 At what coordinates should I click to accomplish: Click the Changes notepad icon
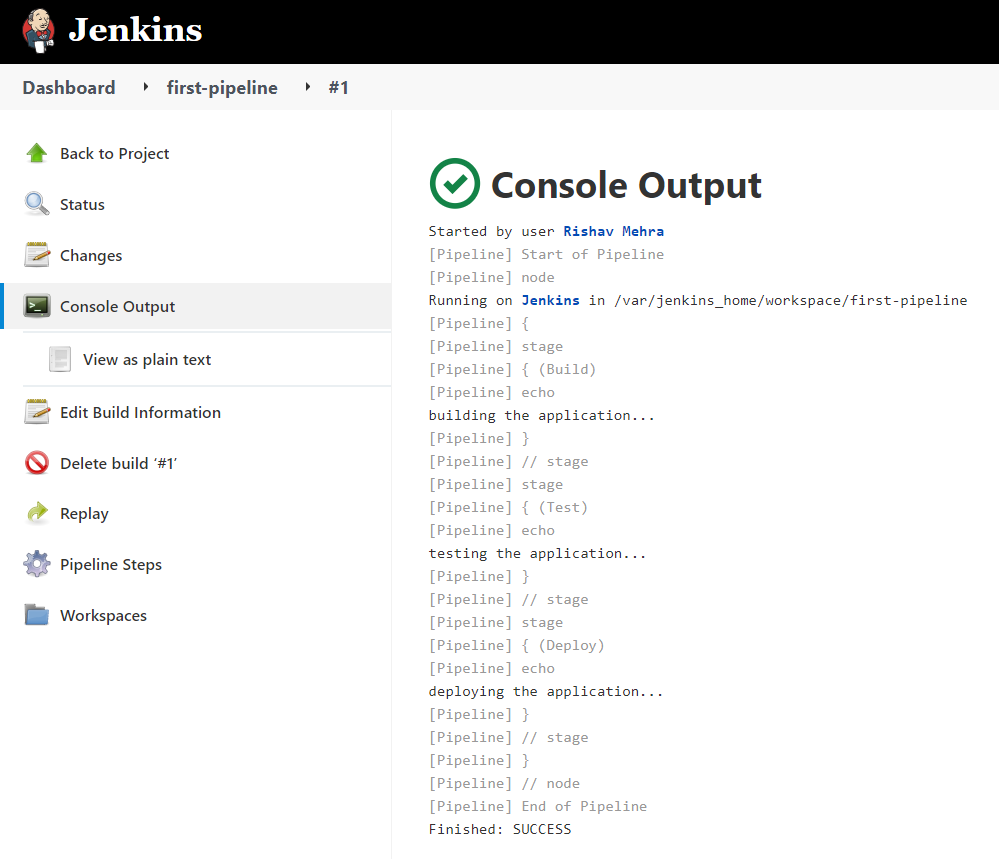[37, 255]
